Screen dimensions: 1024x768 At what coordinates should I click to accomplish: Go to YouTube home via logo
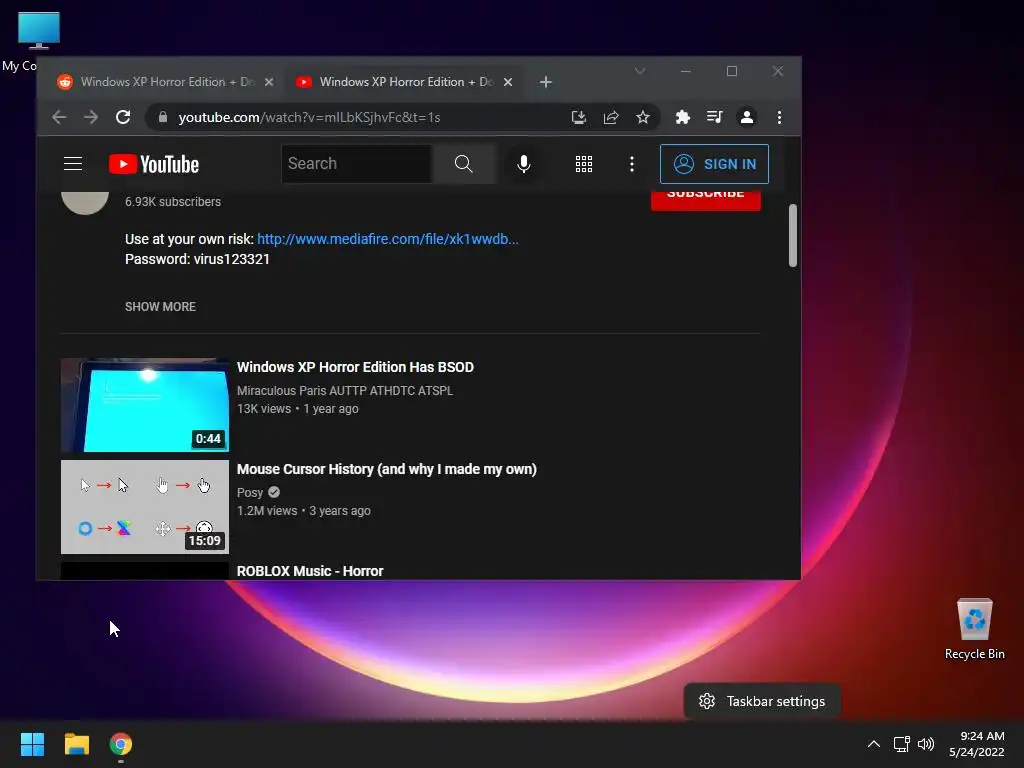153,164
